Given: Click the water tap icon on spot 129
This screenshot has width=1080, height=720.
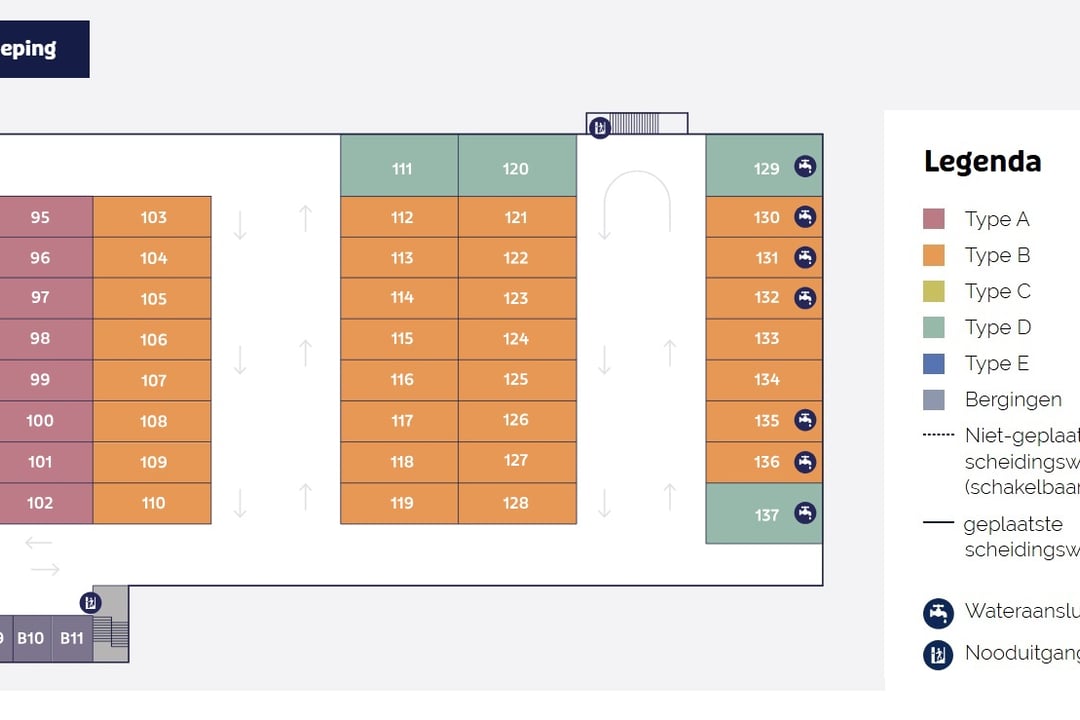Looking at the screenshot, I should [804, 167].
